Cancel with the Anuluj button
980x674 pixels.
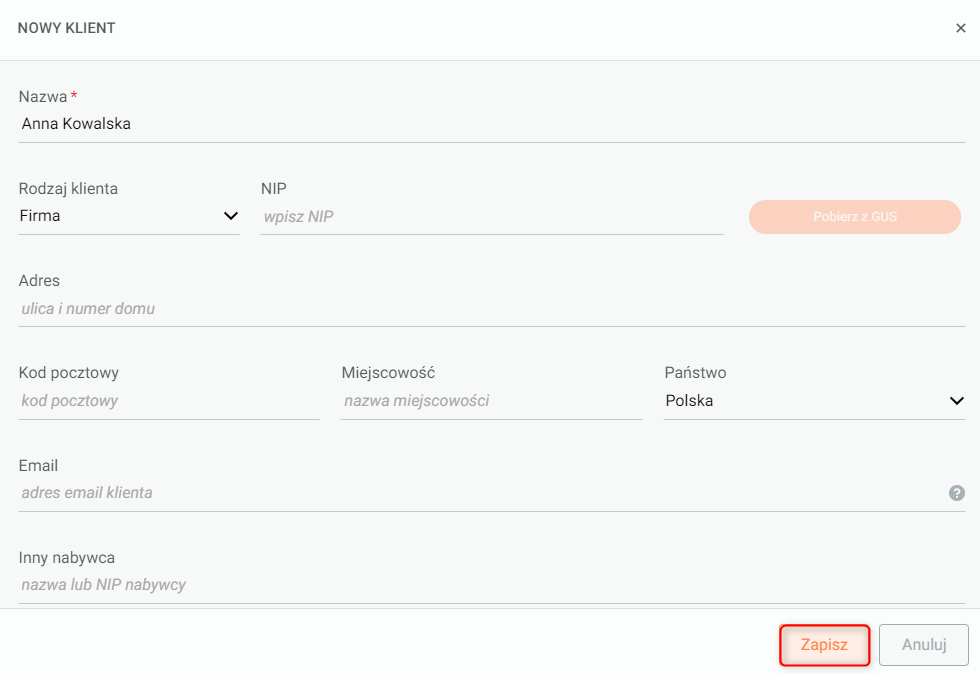(924, 645)
